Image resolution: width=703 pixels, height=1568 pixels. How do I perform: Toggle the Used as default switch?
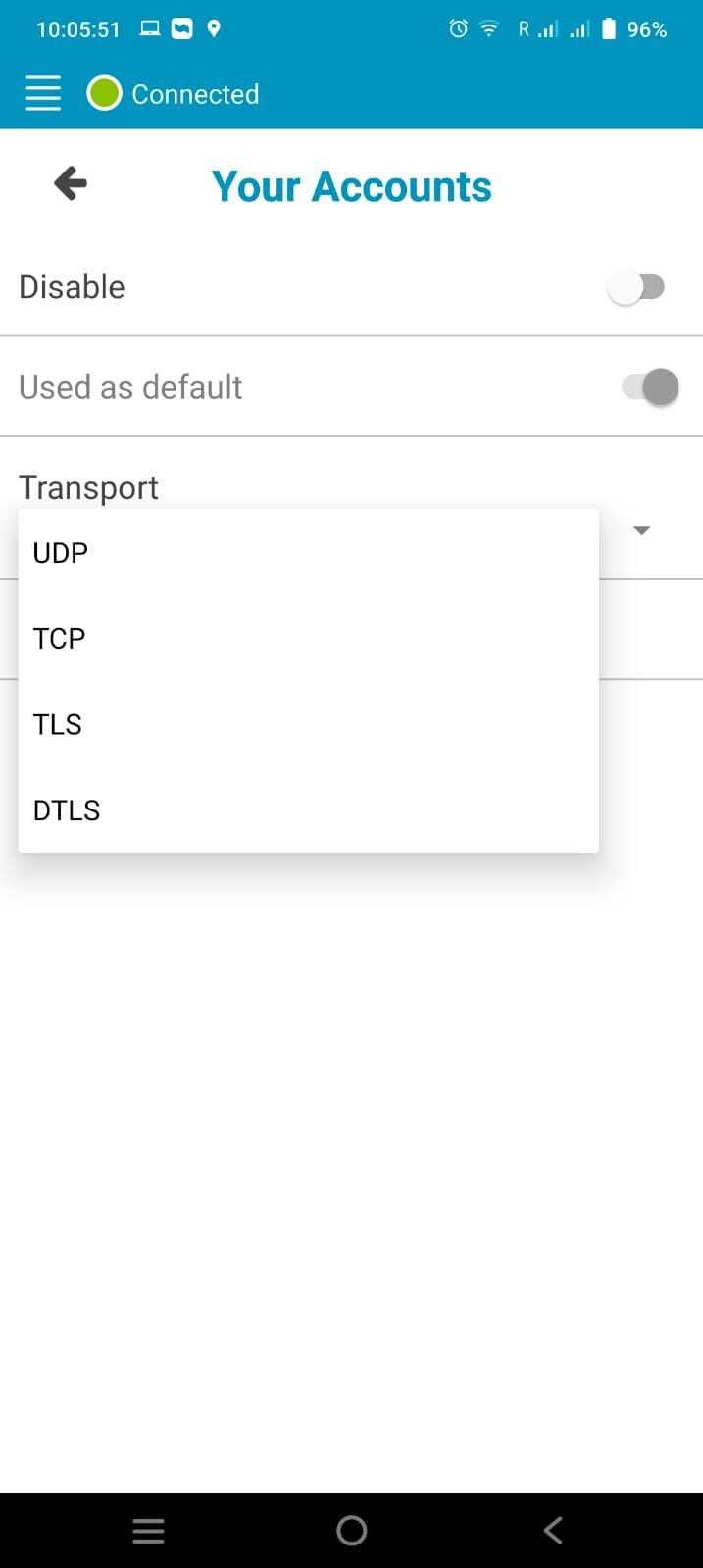click(649, 387)
